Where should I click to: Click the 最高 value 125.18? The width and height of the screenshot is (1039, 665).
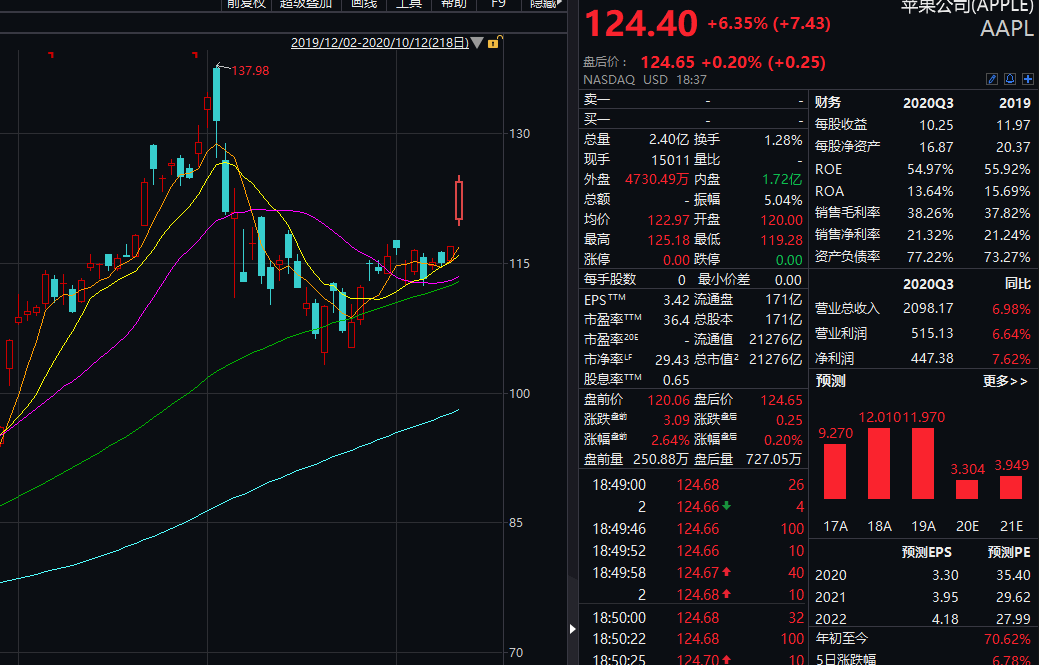669,239
